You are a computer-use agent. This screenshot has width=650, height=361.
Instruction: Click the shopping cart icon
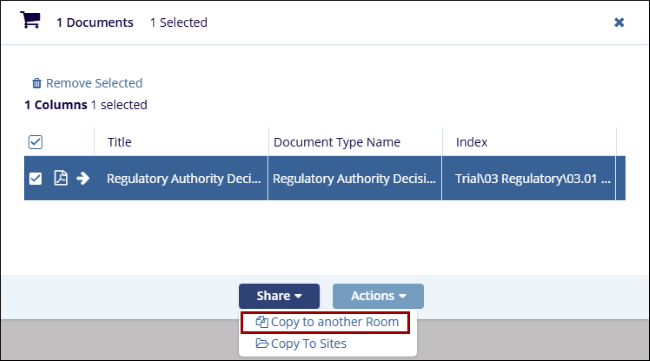click(x=30, y=20)
